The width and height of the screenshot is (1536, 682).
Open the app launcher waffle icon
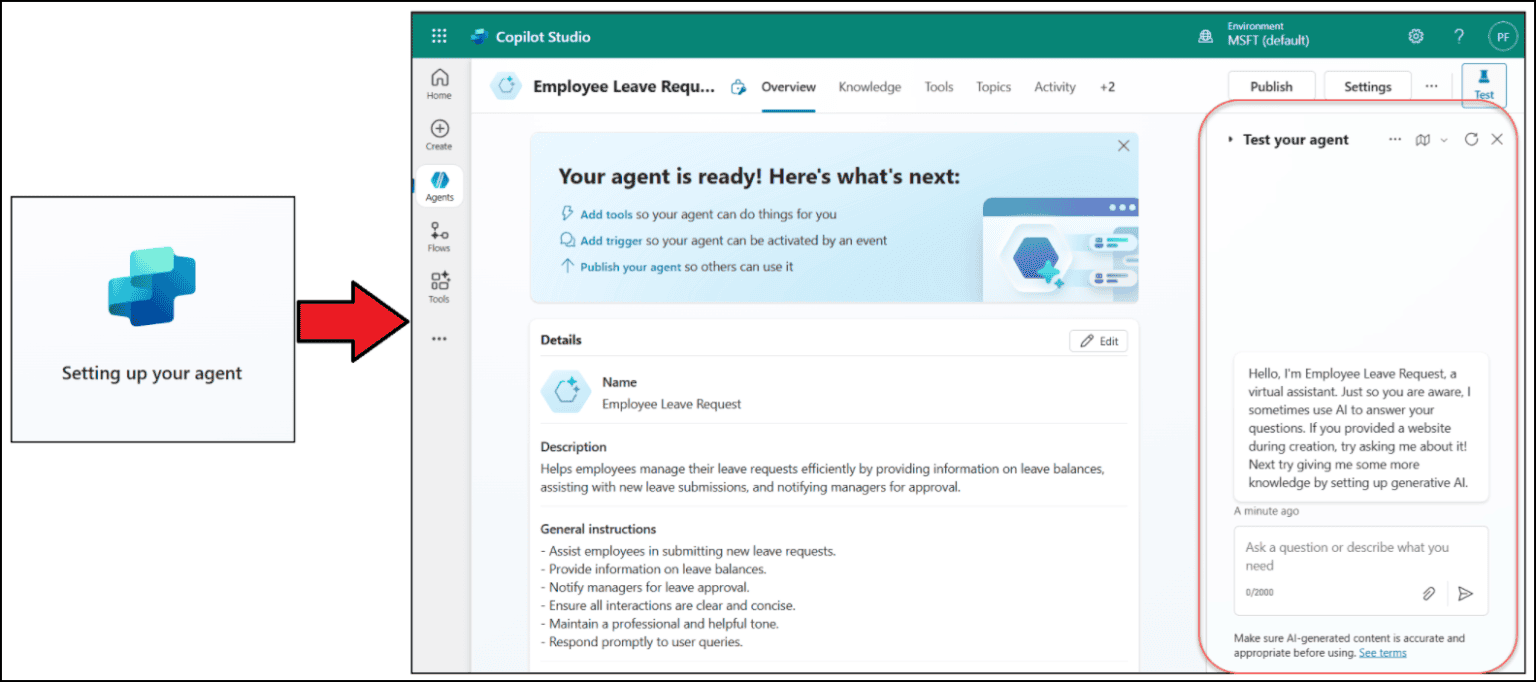[x=439, y=37]
